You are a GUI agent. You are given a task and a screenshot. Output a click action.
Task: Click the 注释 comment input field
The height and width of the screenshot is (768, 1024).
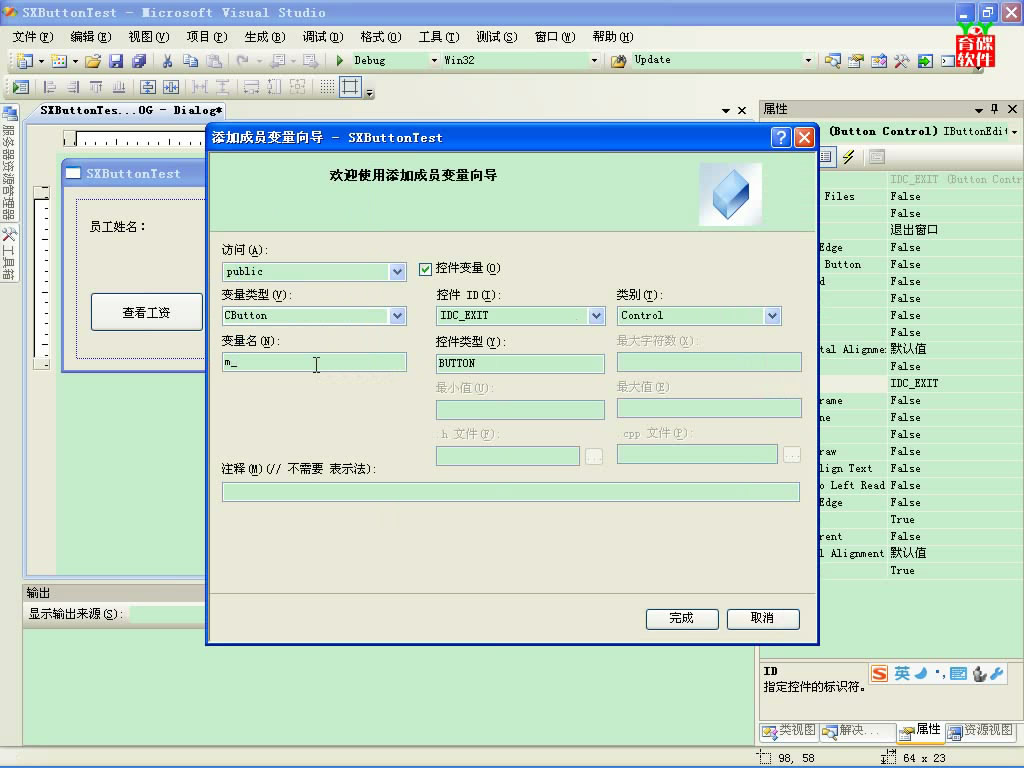[511, 492]
